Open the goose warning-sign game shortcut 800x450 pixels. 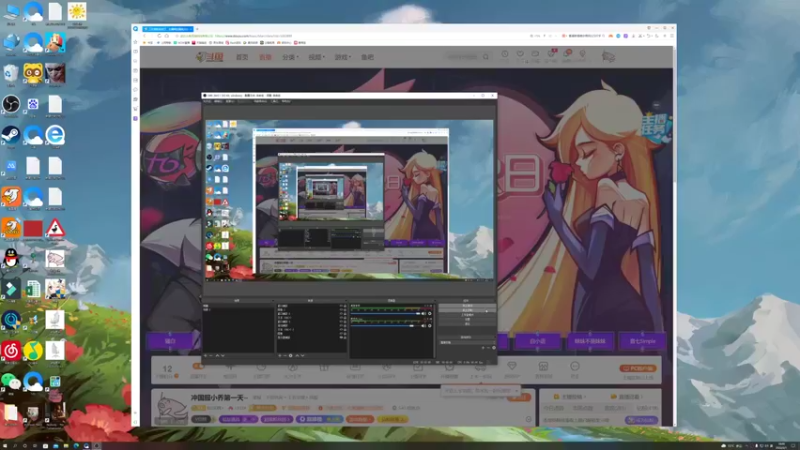[55, 228]
